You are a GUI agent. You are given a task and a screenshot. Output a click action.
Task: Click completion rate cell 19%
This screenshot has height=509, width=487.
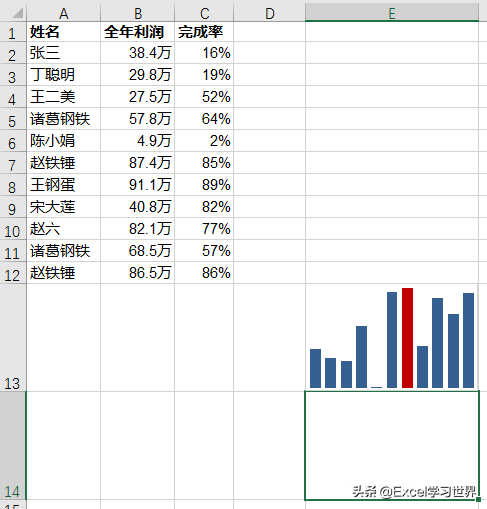(x=204, y=75)
